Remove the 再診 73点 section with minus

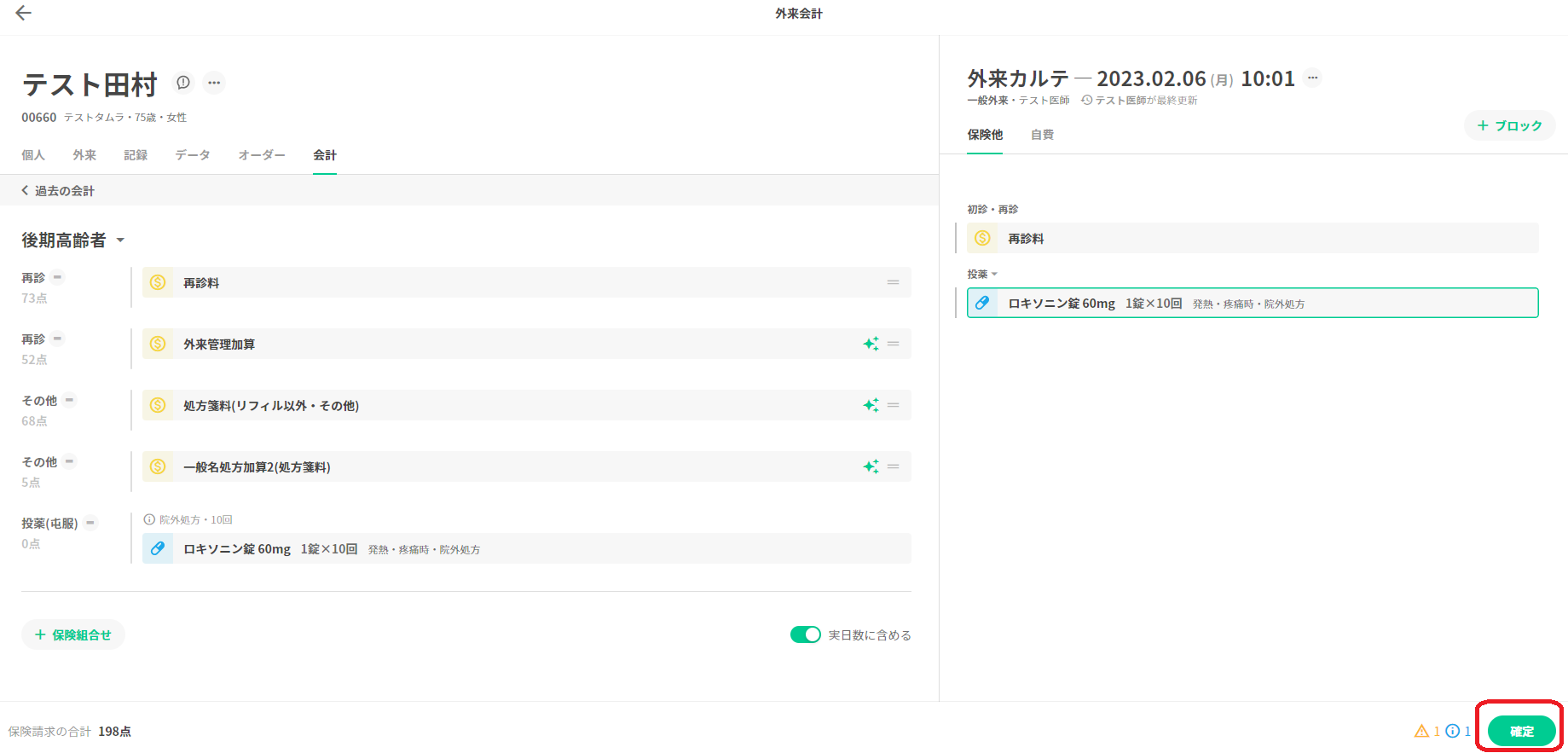pos(58,277)
